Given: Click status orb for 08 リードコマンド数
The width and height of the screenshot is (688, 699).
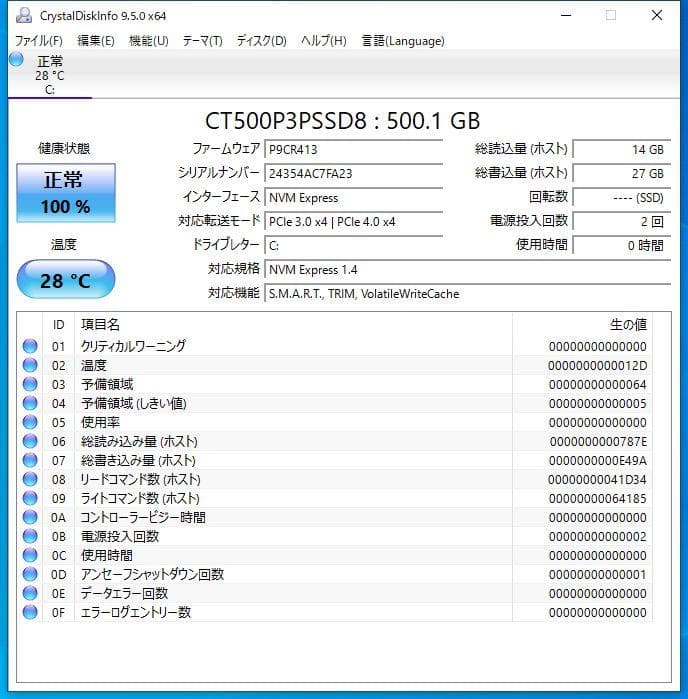Looking at the screenshot, I should click(30, 479).
